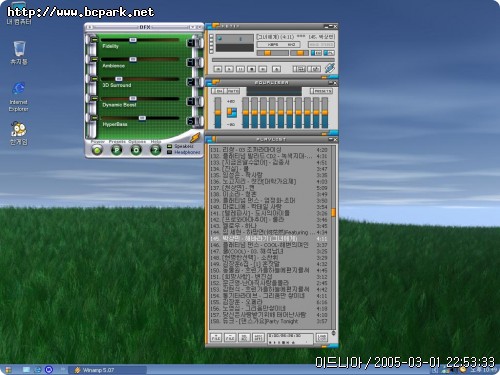Stop playback in Winamp main window
This screenshot has height=375, width=500.
[252, 69]
